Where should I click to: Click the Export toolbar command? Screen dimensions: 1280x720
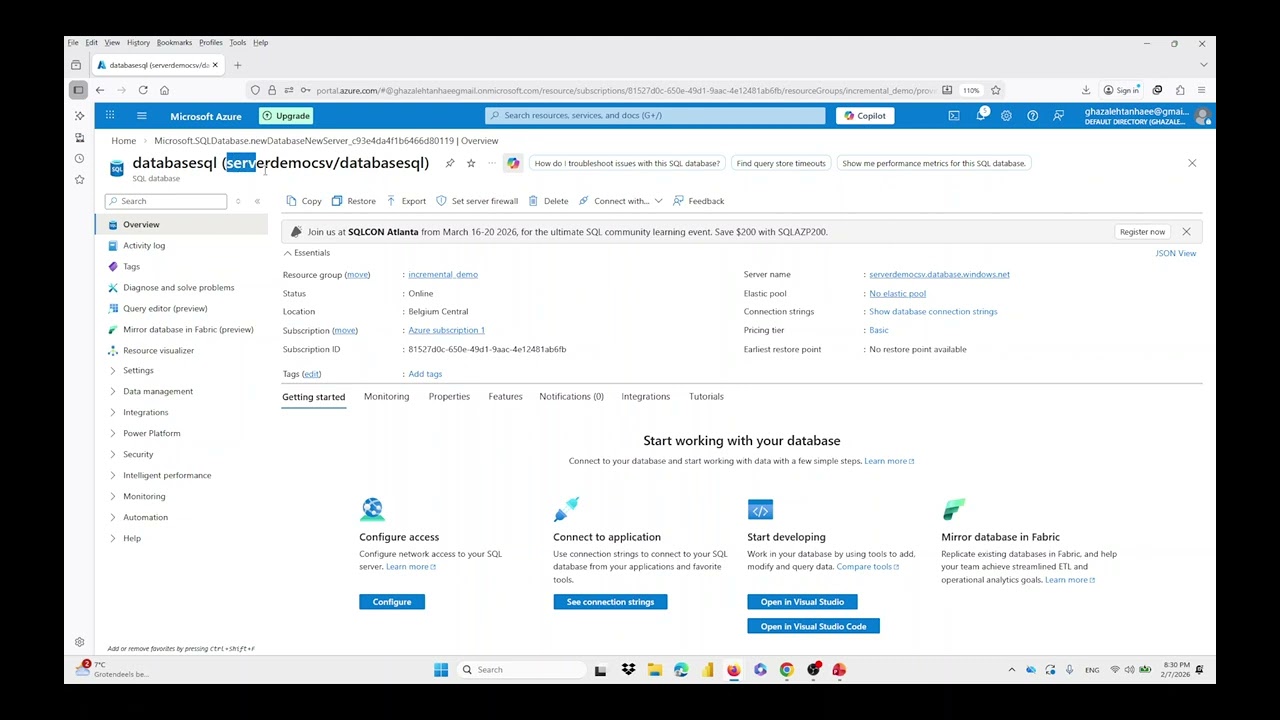(406, 201)
